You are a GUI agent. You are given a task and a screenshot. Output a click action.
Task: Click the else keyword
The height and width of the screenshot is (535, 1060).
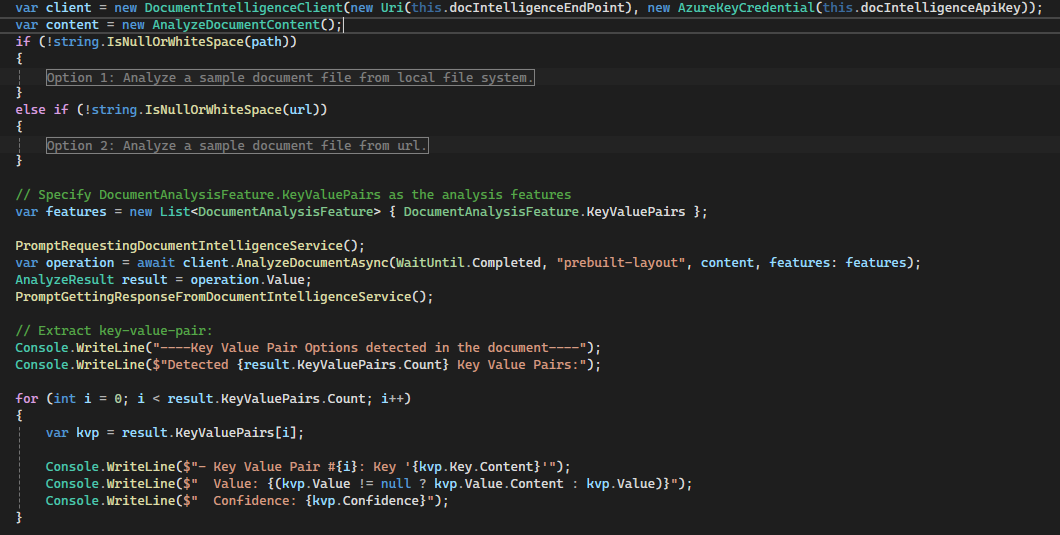tap(30, 109)
